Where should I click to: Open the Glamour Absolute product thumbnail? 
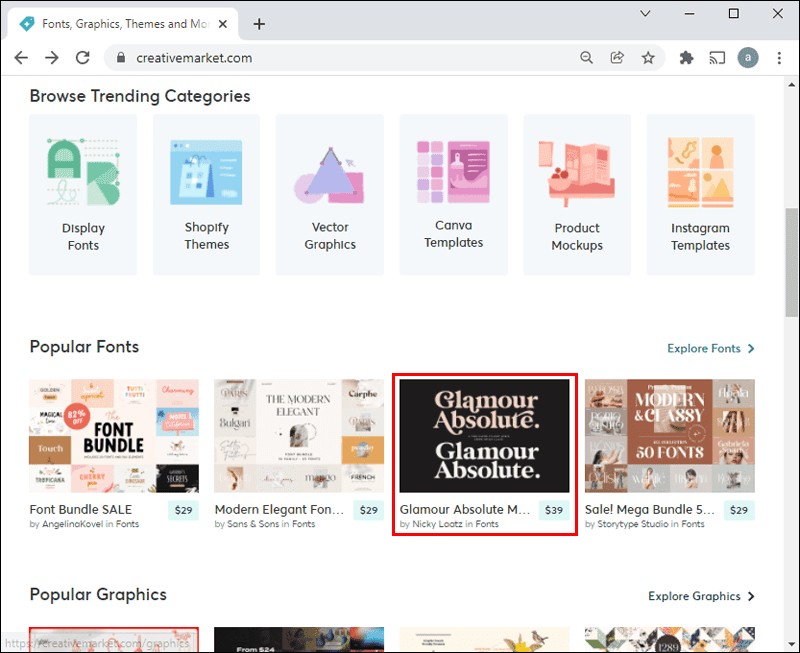[x=484, y=436]
